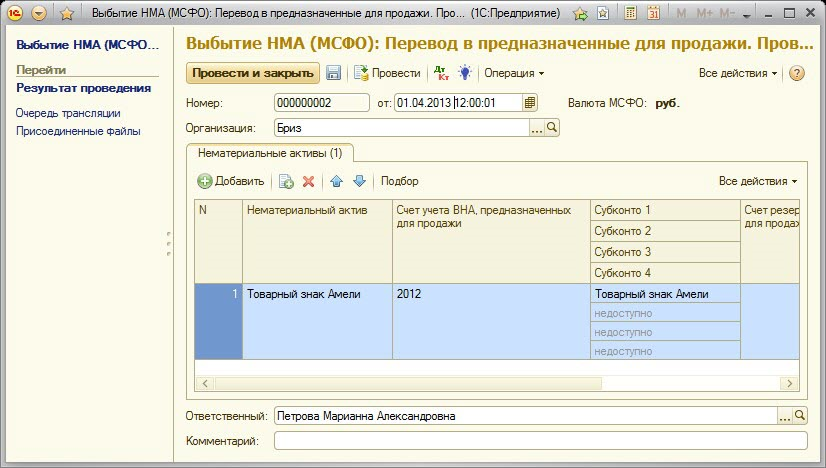Image resolution: width=826 pixels, height=468 pixels.
Task: Open the Очередь трансляции link
Action: tap(68, 113)
